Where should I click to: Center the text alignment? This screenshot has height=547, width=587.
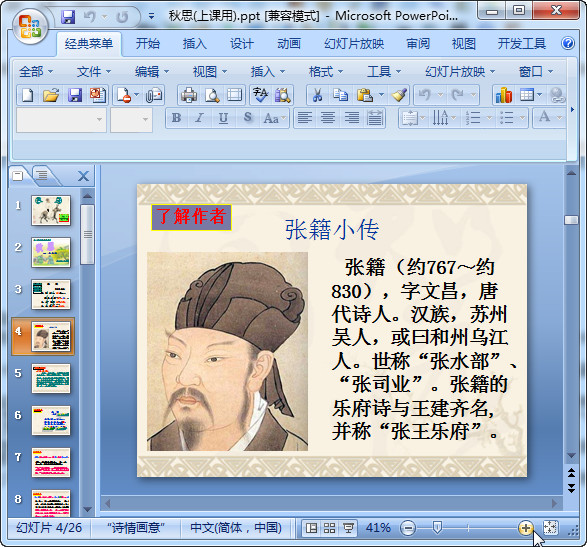pos(328,118)
